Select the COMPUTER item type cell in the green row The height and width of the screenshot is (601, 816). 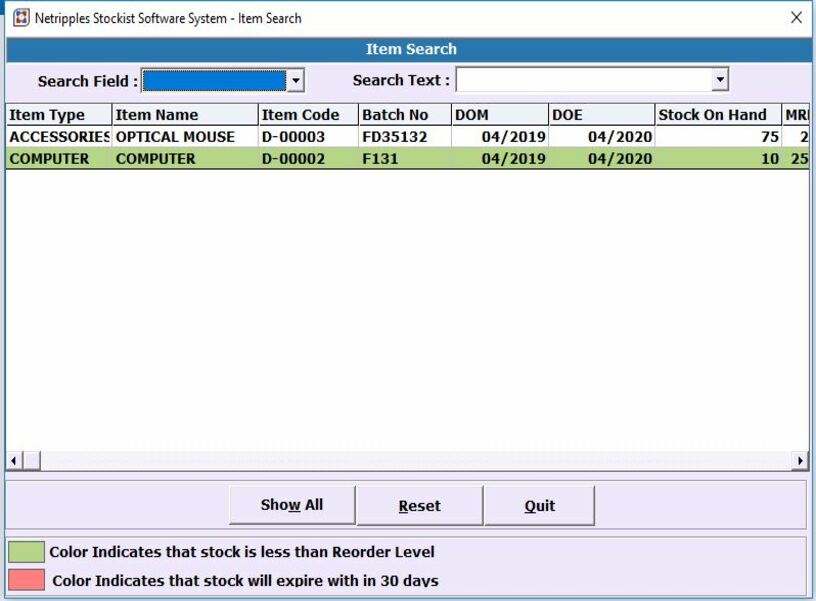[x=59, y=159]
